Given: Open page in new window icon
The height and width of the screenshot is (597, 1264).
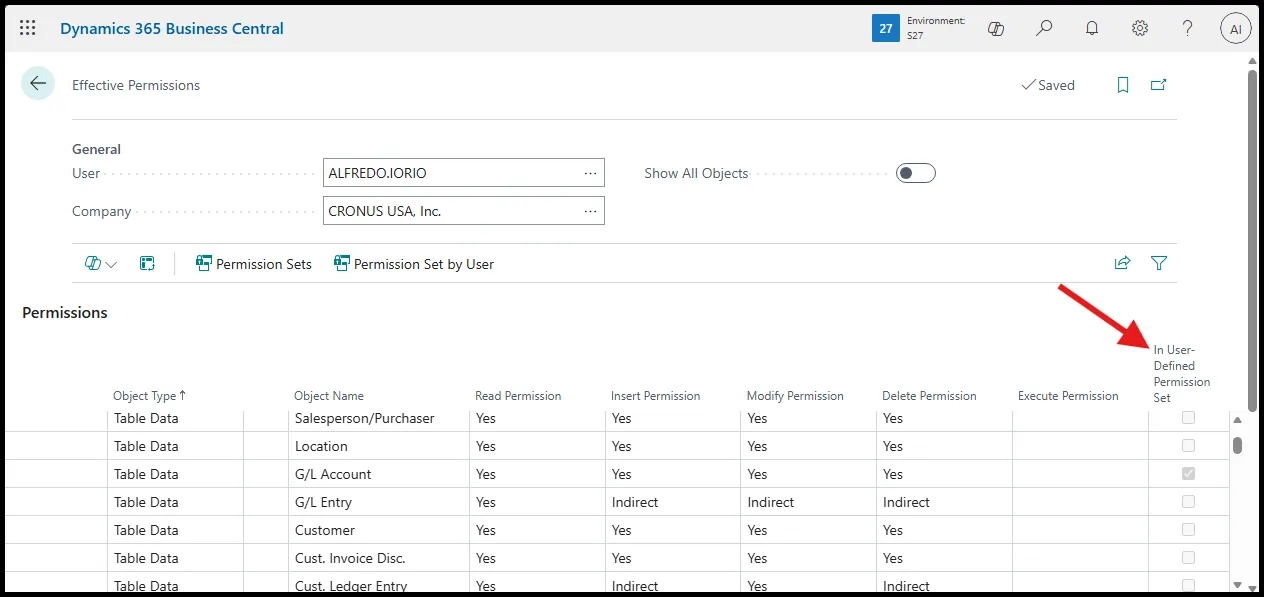Looking at the screenshot, I should [x=1159, y=85].
